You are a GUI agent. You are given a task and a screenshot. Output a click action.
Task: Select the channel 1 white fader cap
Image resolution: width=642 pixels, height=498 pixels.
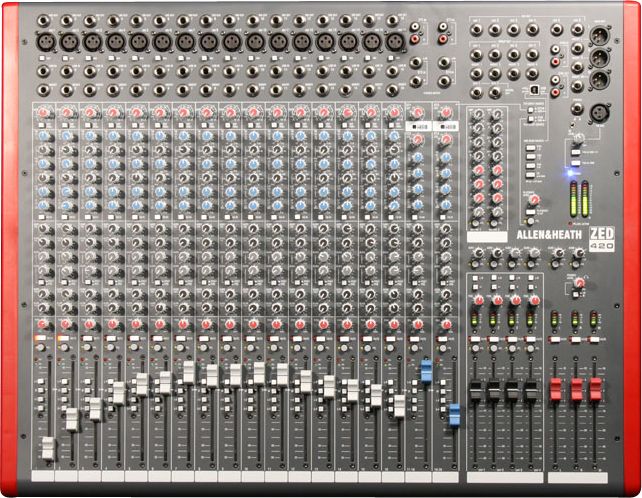[48, 448]
